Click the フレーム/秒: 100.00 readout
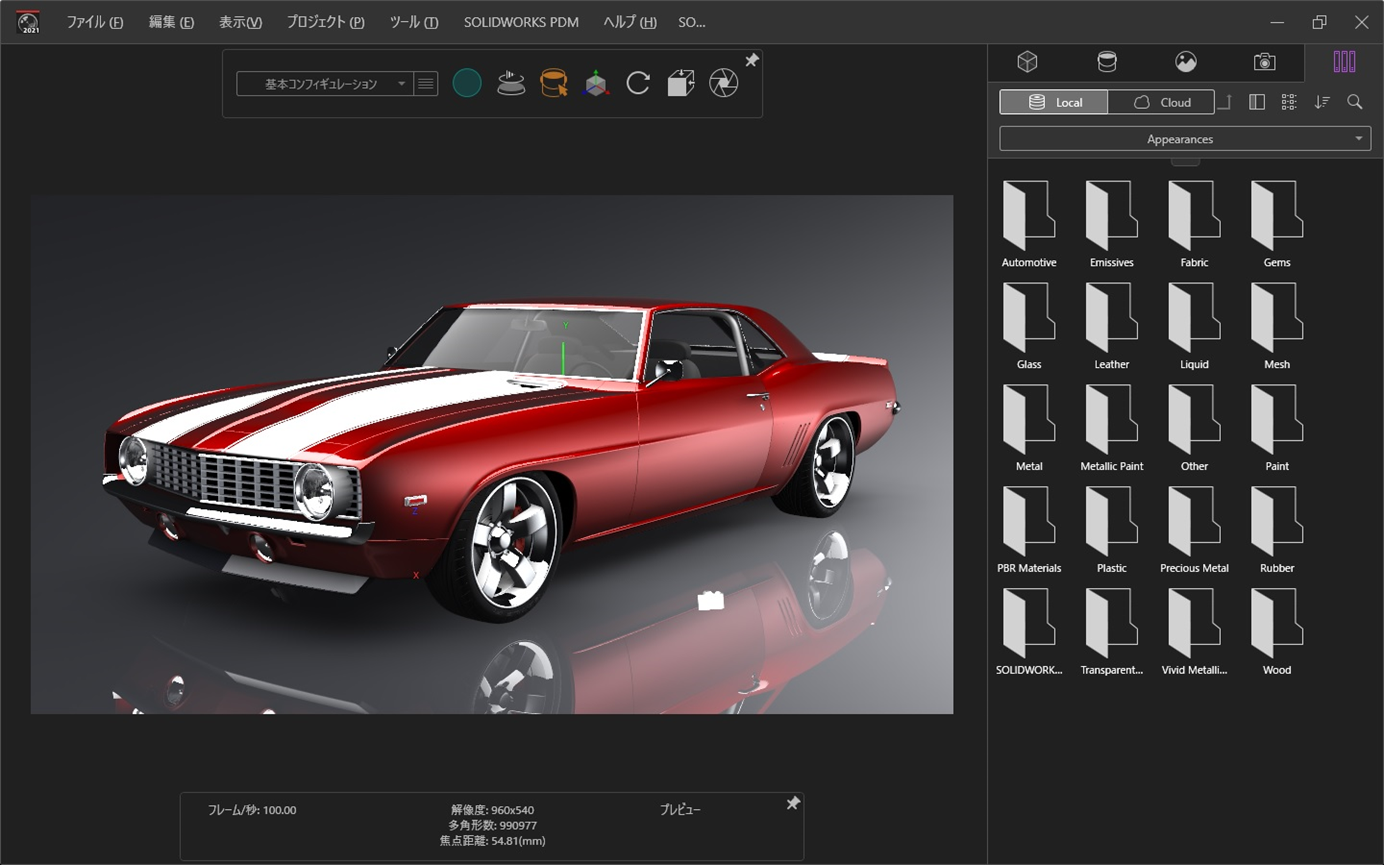This screenshot has height=865, width=1384. tap(252, 810)
